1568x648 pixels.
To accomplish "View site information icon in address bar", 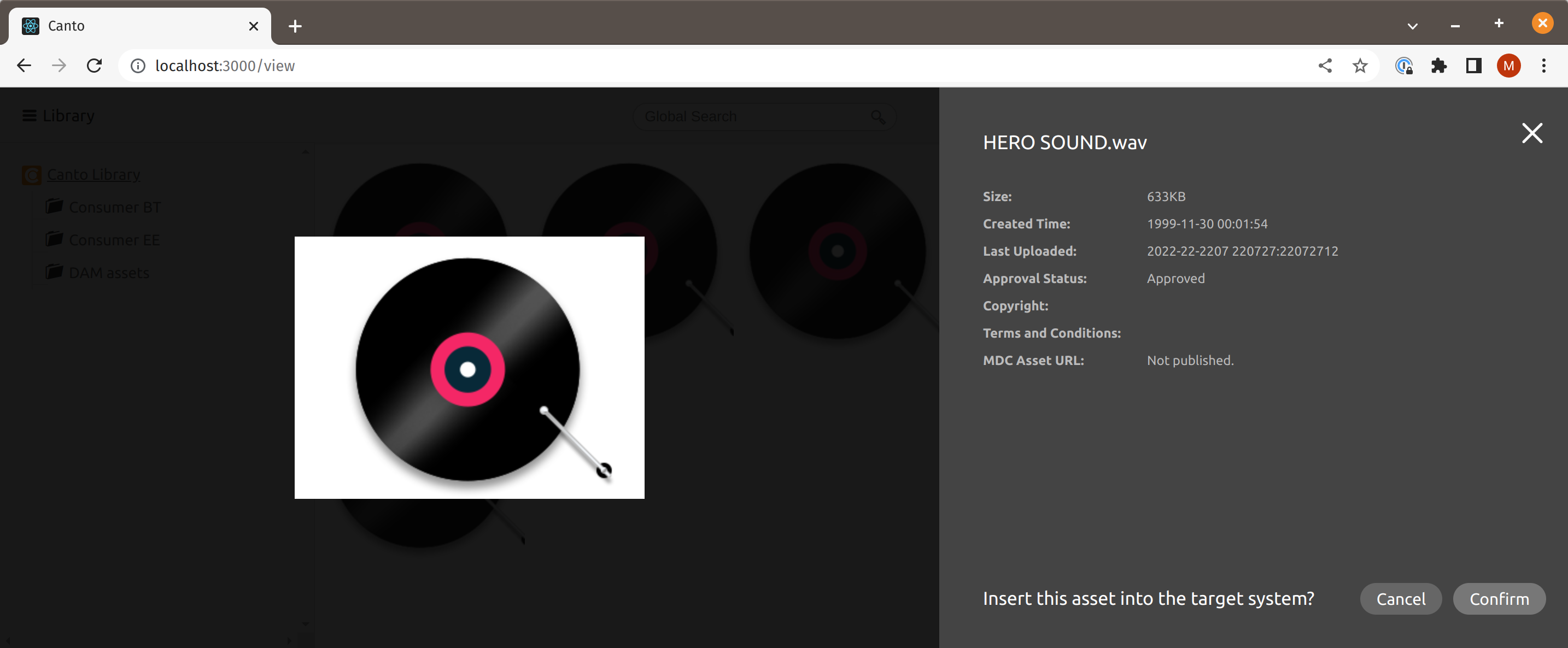I will [138, 66].
